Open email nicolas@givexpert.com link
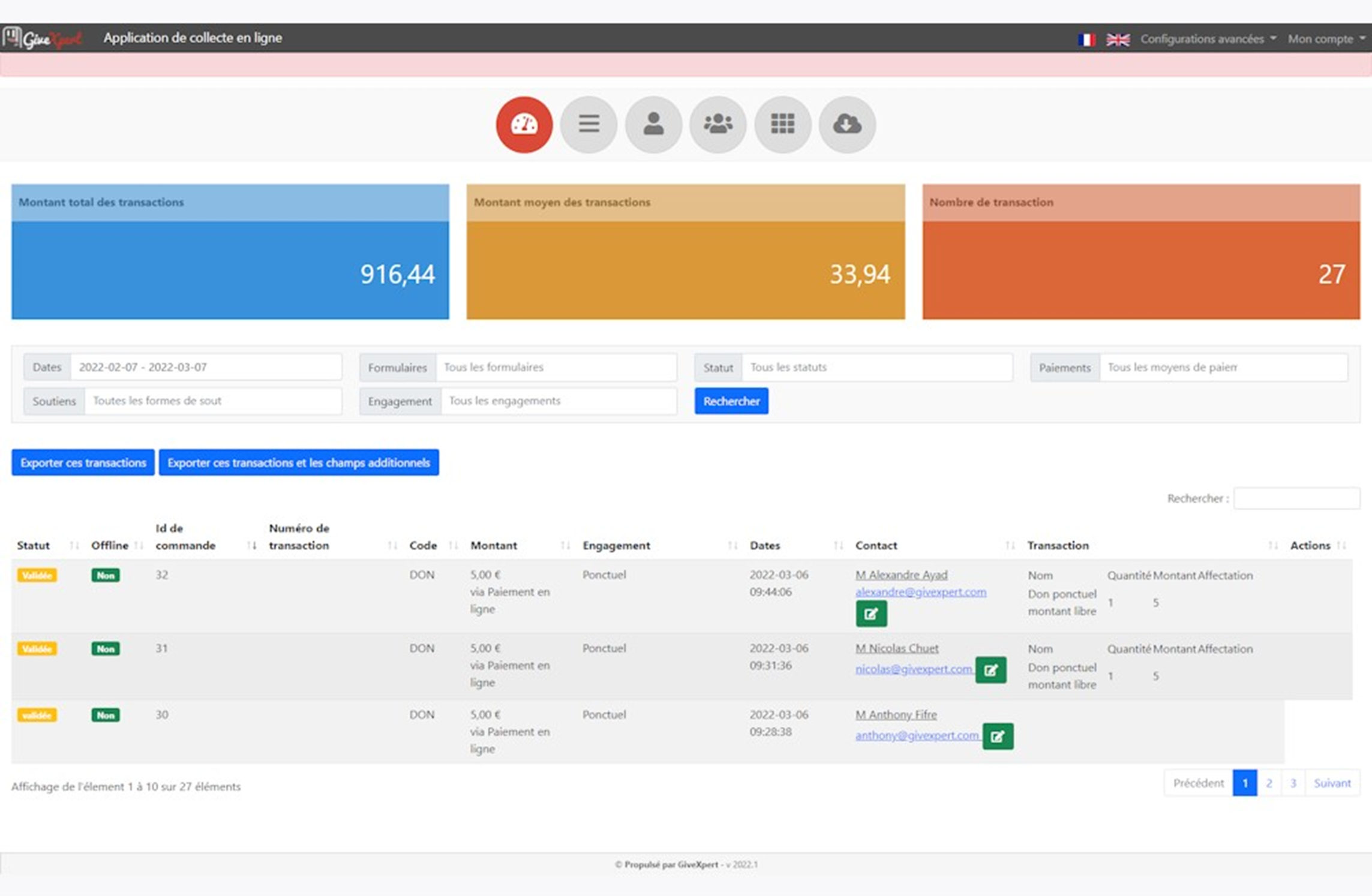Viewport: 1372px width, 896px height. point(914,669)
